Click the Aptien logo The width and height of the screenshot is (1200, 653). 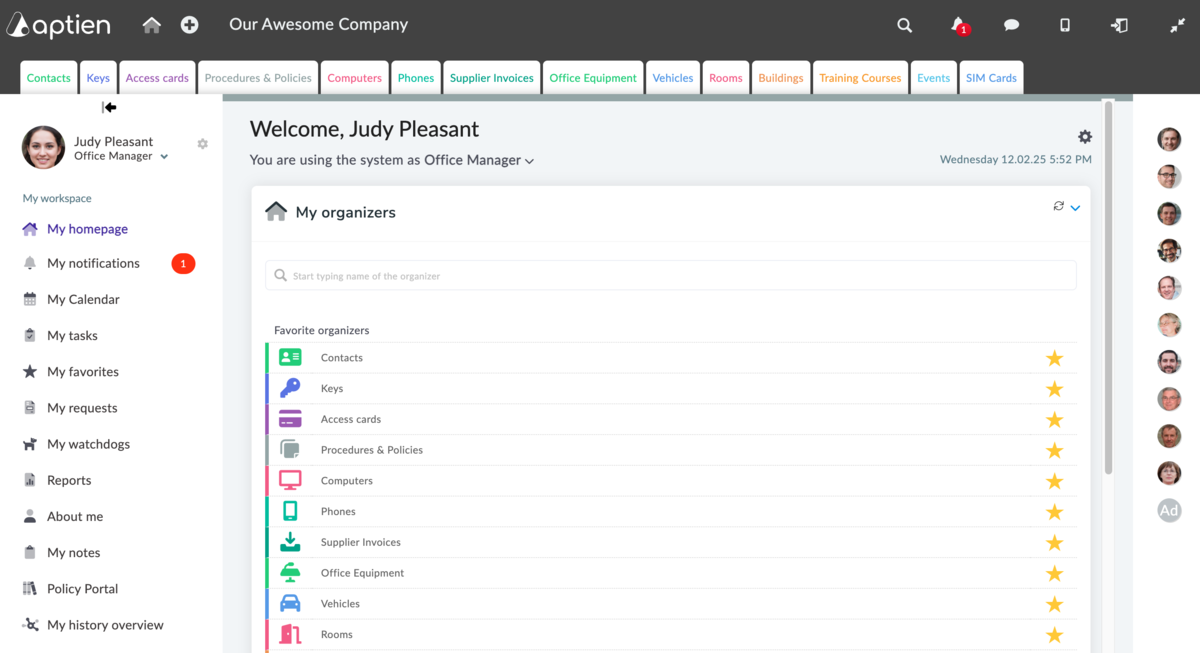(58, 25)
